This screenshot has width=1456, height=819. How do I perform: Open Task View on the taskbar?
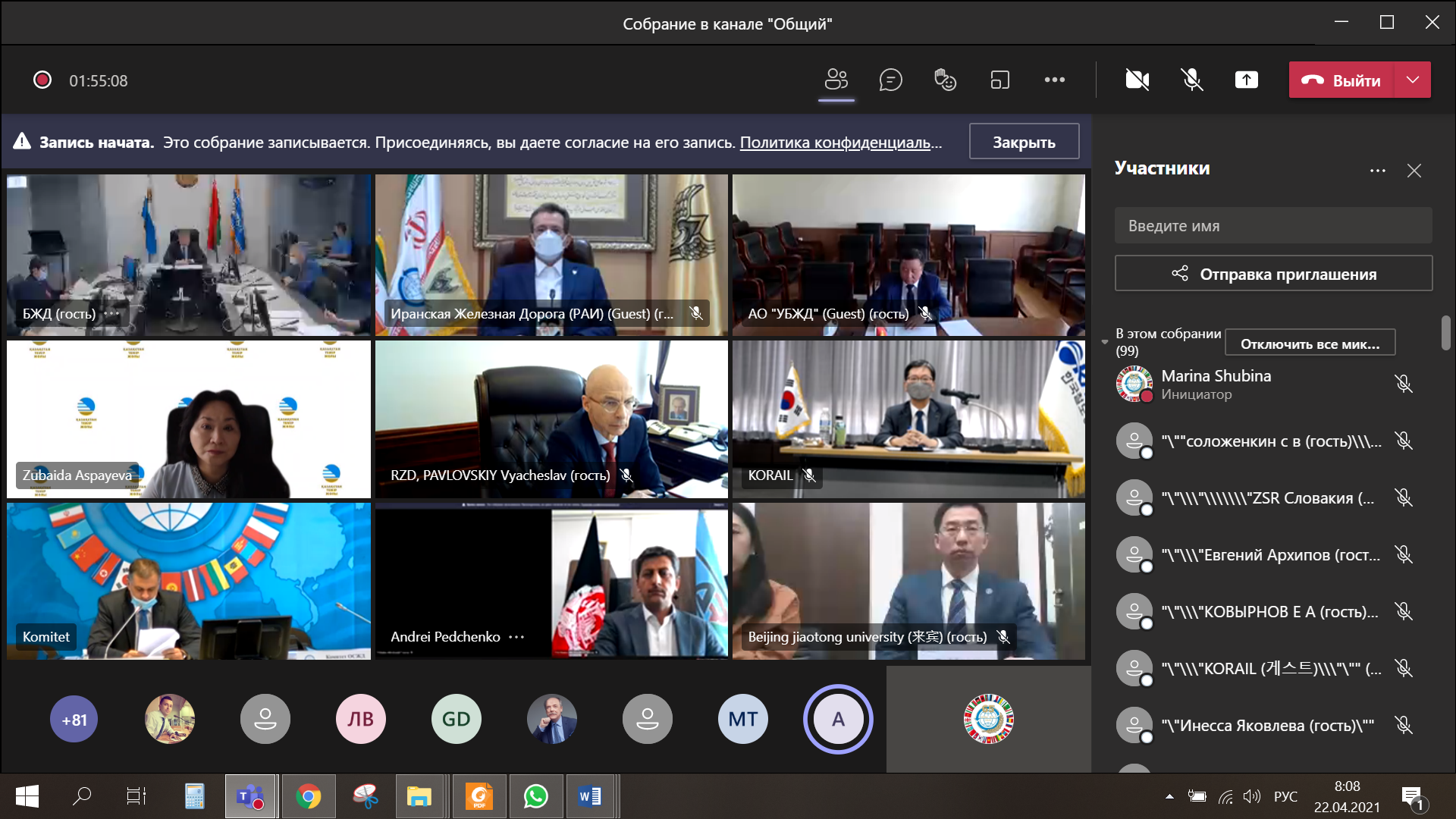[136, 796]
